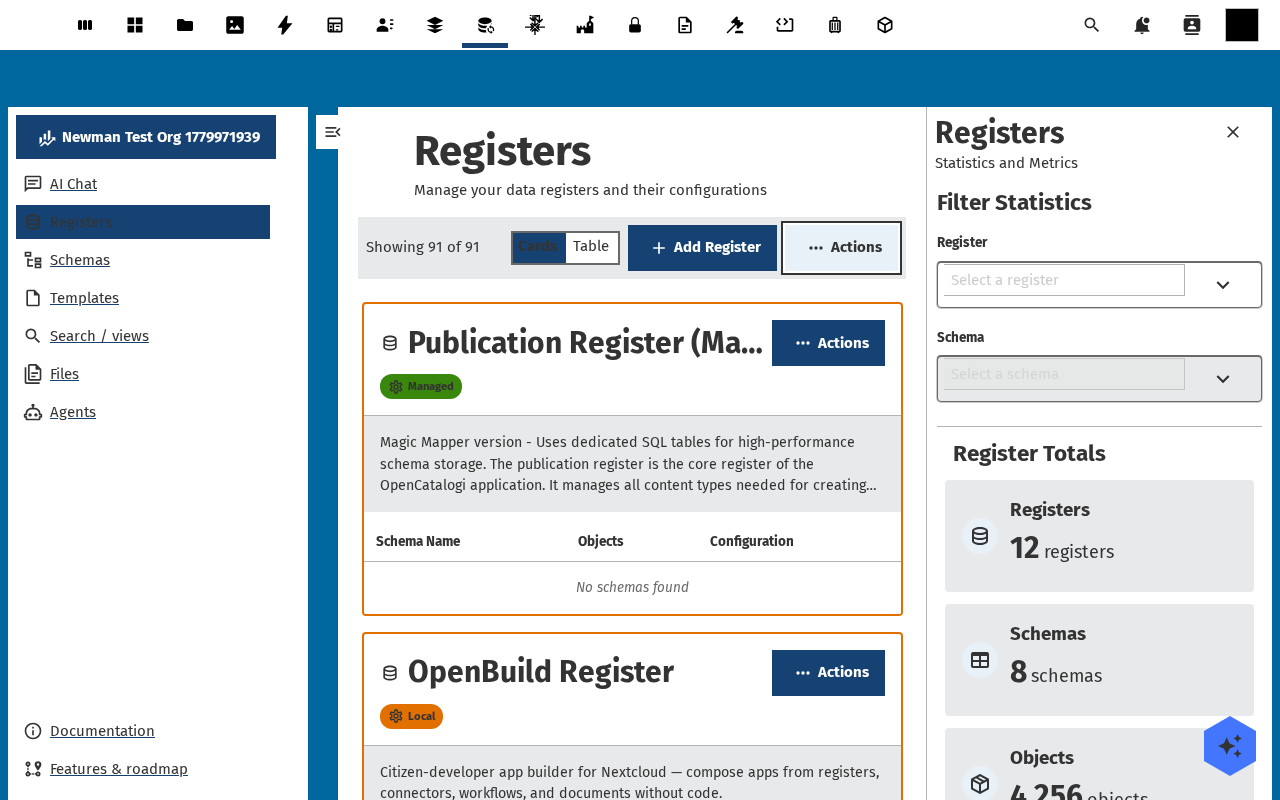
Task: Open the toolbar Actions menu beside Add Register
Action: point(841,248)
